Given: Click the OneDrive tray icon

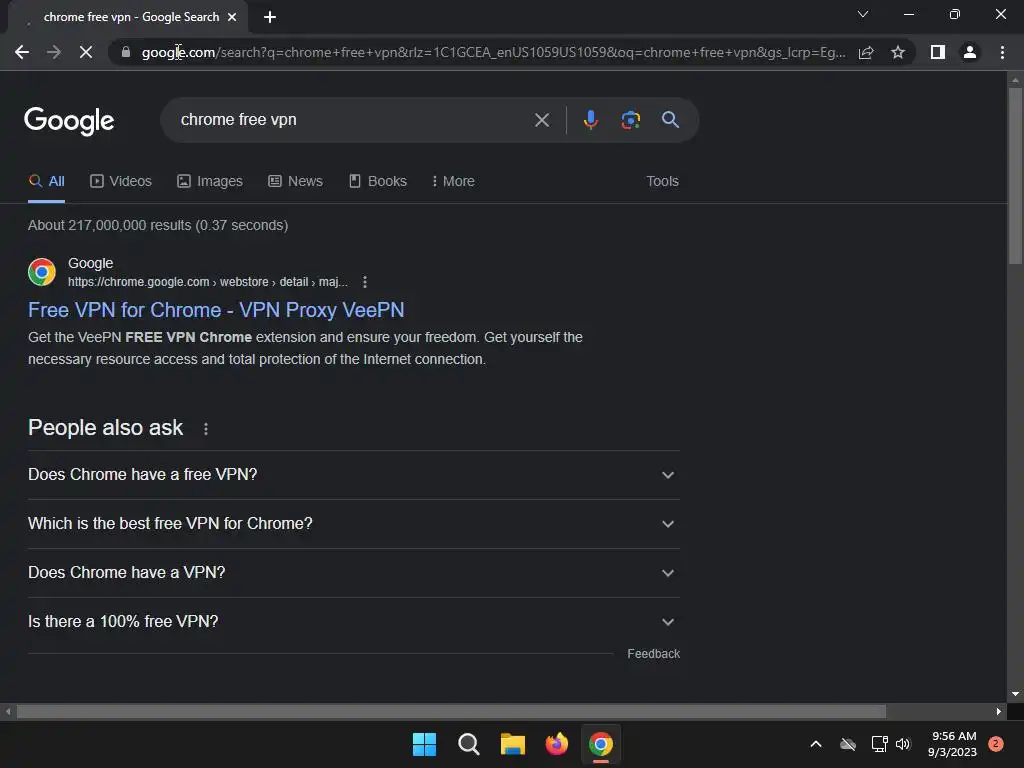Looking at the screenshot, I should 848,744.
